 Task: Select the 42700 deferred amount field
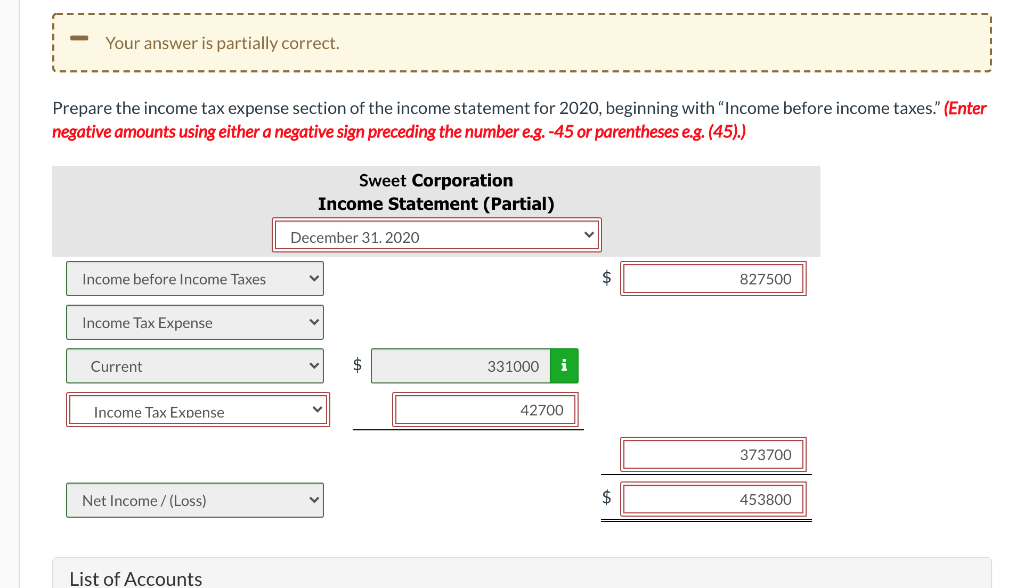pyautogui.click(x=485, y=409)
